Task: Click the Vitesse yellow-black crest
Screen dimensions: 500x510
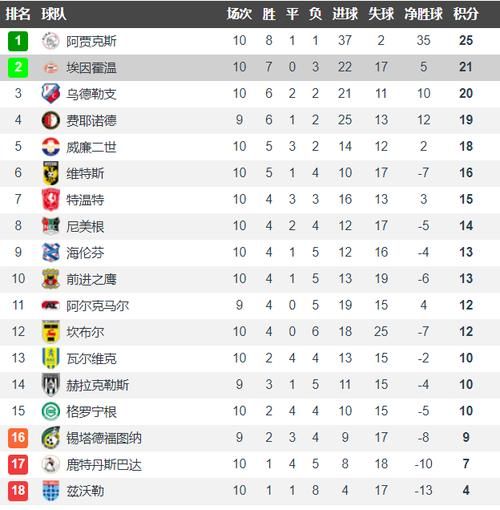Action: pyautogui.click(x=51, y=173)
